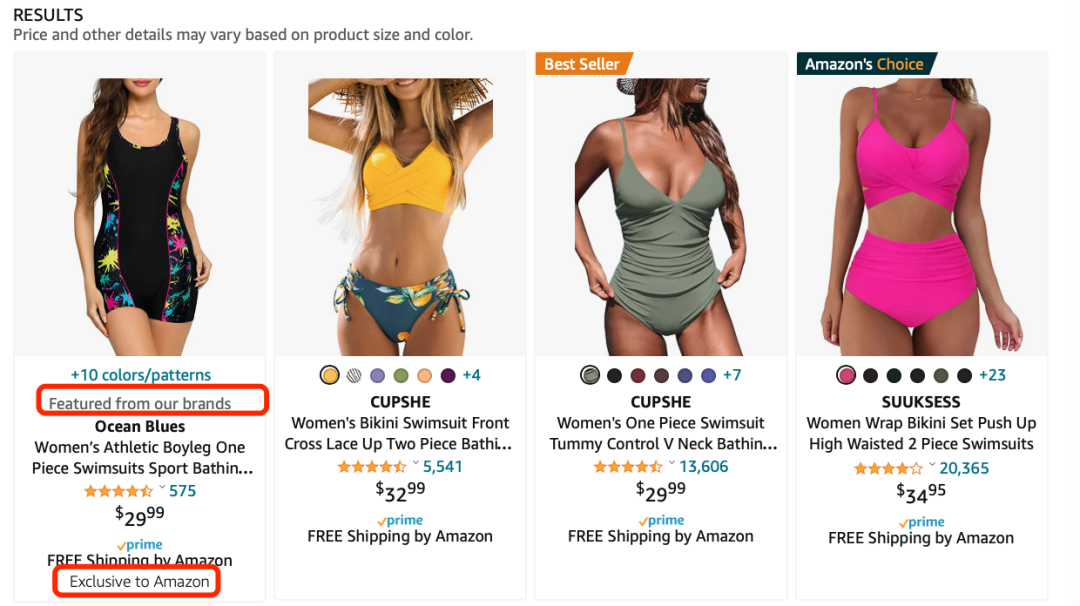The image size is (1080, 606).
Task: Show +7 more colors for CUPSHE one piece
Action: pos(732,375)
